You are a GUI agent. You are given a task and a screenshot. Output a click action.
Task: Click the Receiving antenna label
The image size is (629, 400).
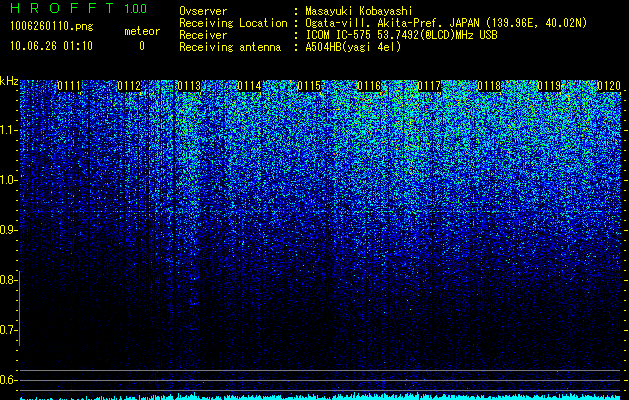click(230, 47)
